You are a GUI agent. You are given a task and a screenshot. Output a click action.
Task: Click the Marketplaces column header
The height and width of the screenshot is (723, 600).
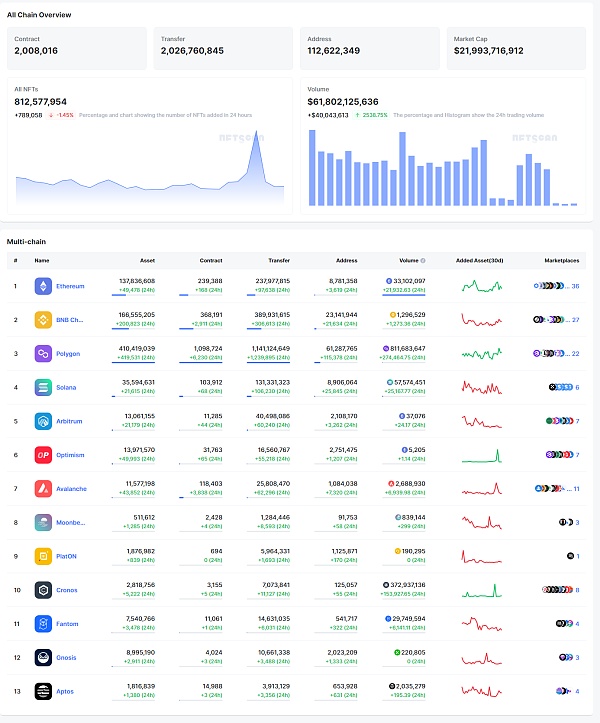(x=561, y=261)
